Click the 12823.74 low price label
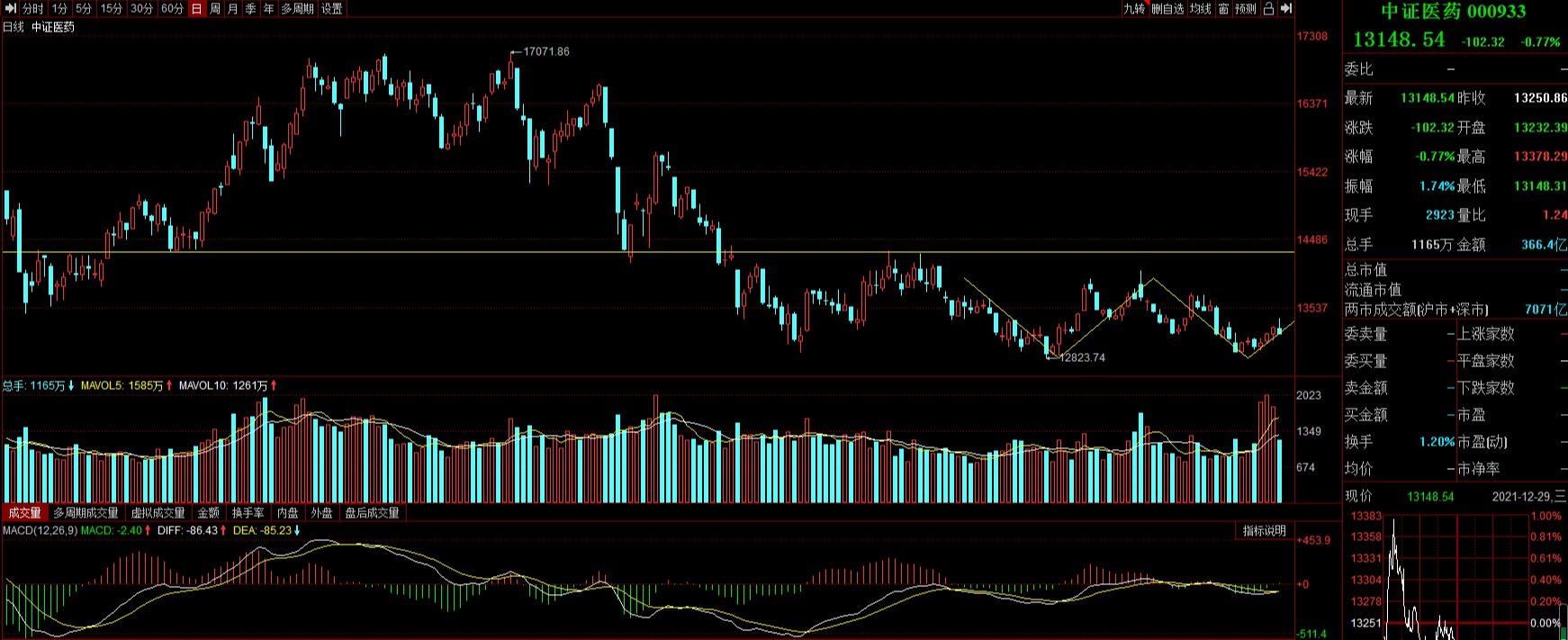 [x=1082, y=357]
